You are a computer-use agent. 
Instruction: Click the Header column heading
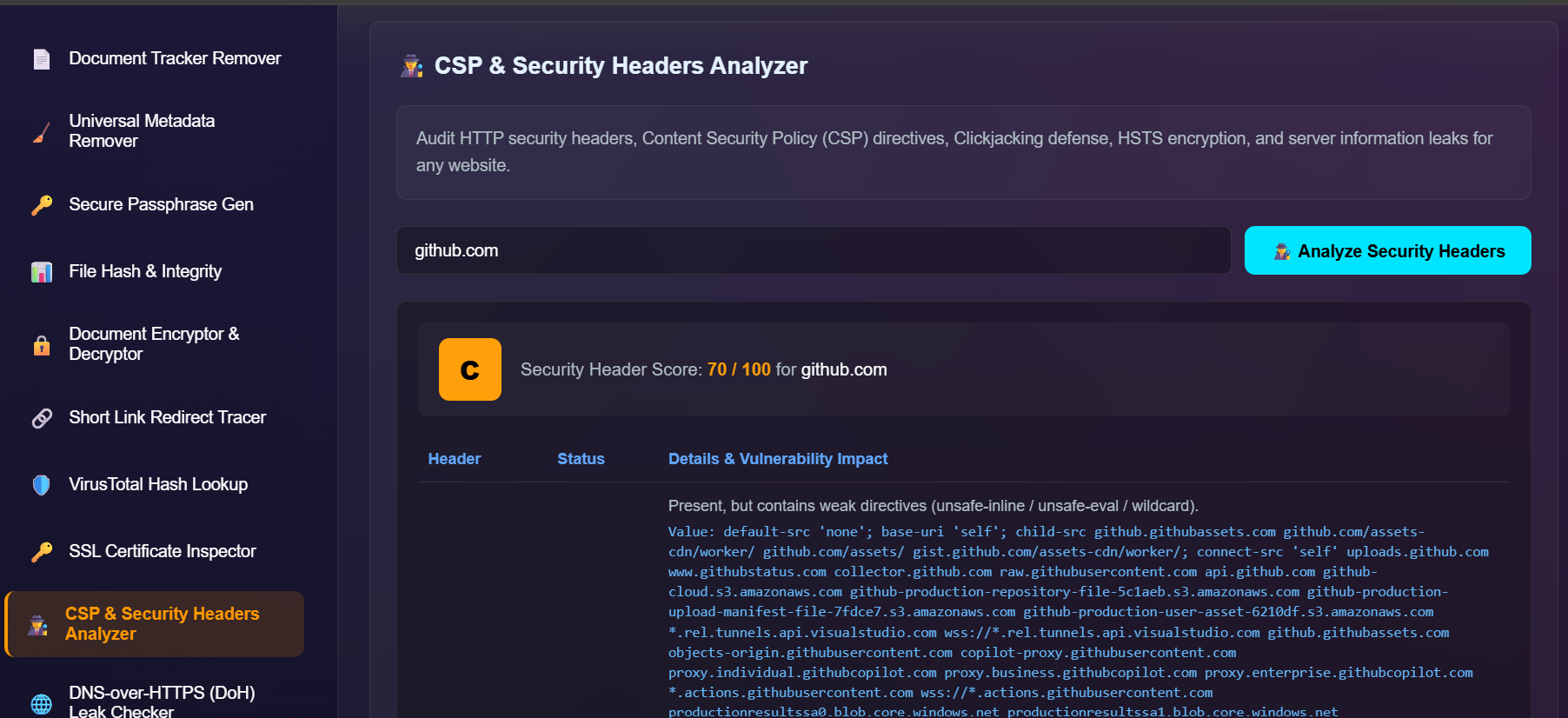click(x=455, y=459)
